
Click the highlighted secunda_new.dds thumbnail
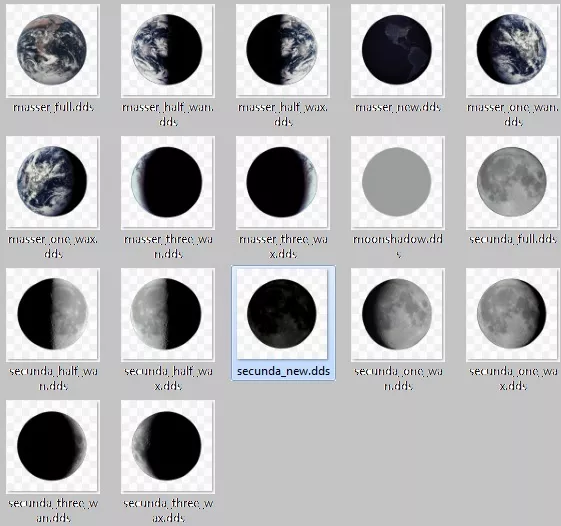(283, 315)
